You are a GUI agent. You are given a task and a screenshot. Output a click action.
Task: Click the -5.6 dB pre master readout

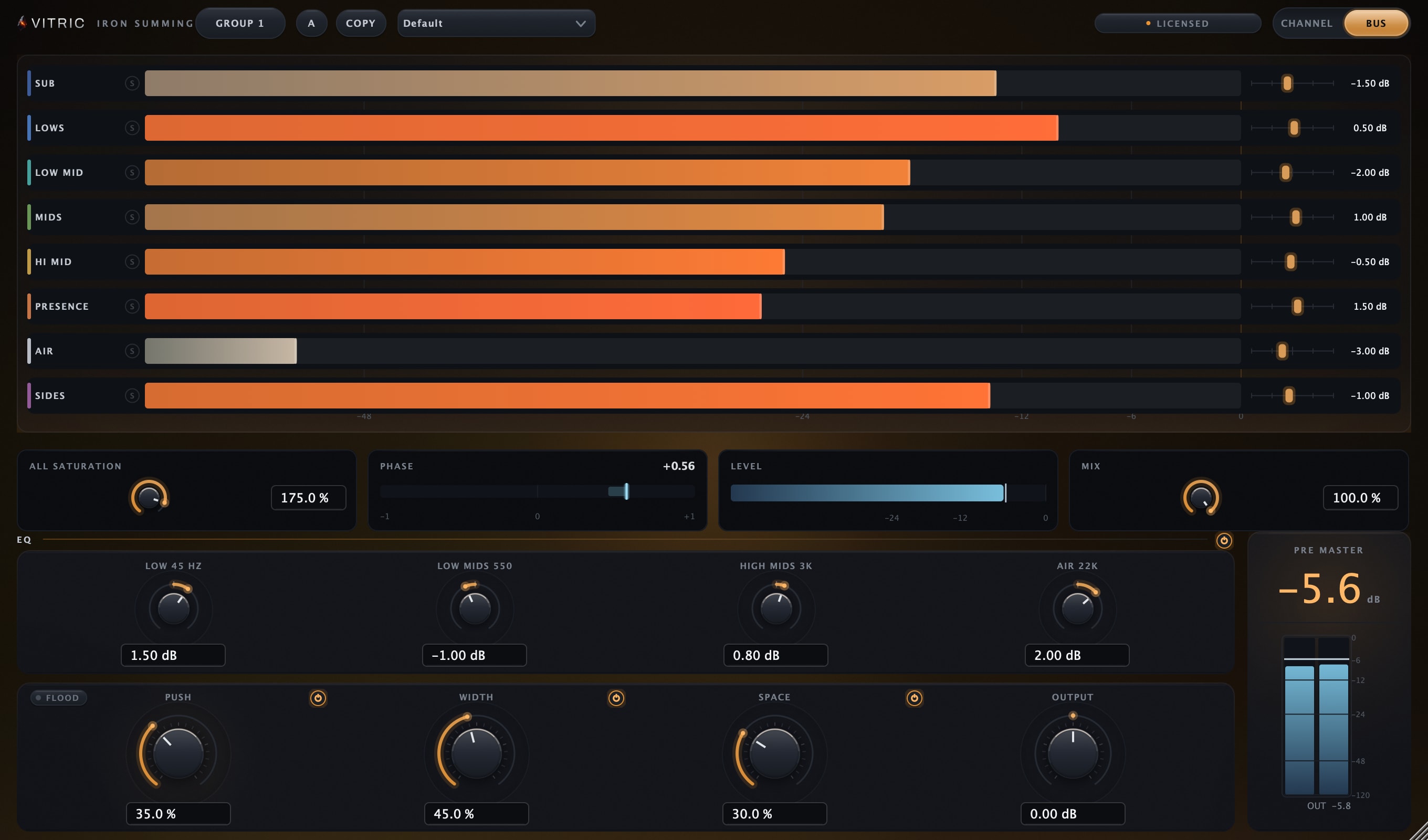tap(1328, 589)
